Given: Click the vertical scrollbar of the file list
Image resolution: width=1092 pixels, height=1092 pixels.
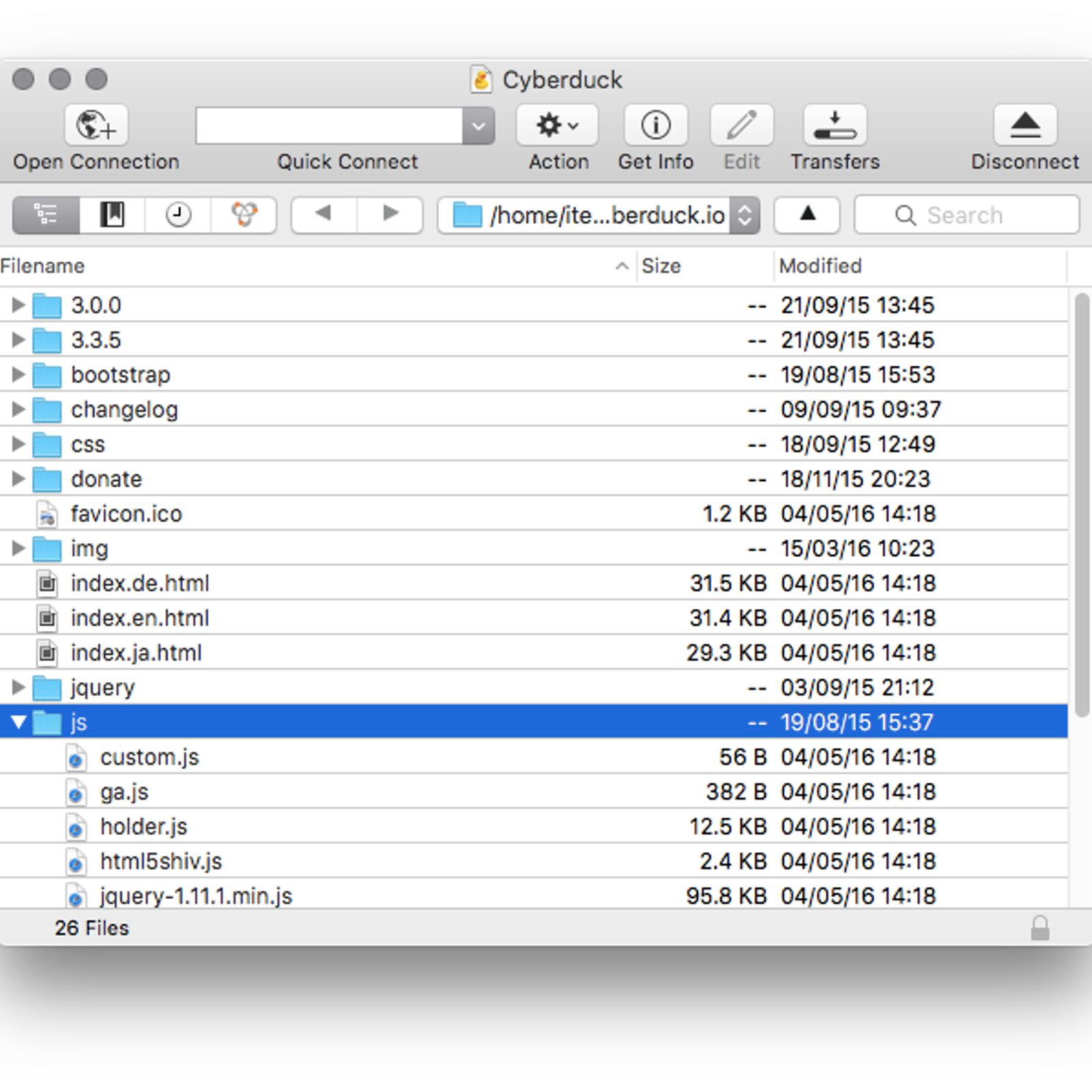Looking at the screenshot, I should point(1081,505).
